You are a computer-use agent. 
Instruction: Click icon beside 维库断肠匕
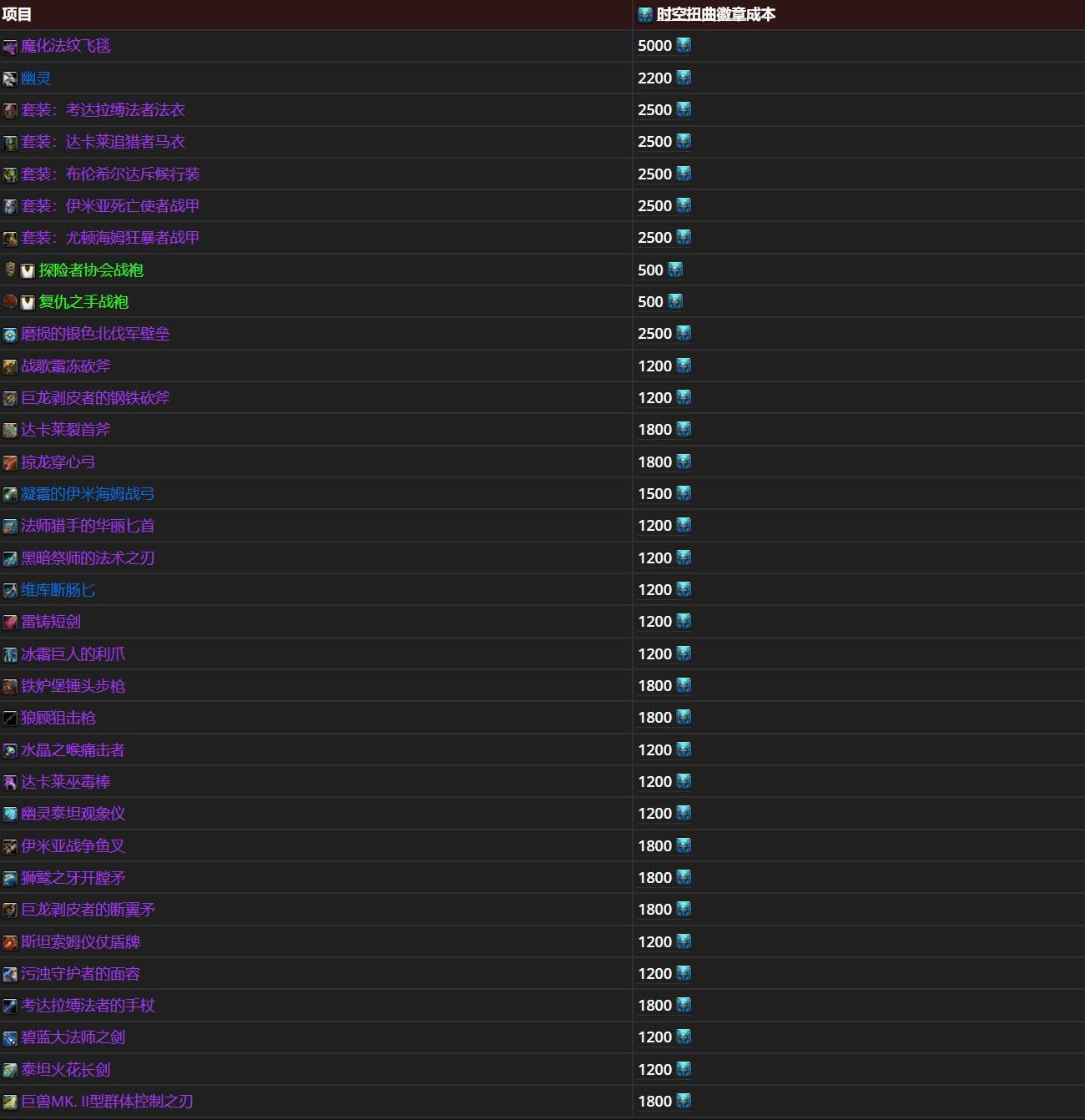coord(10,591)
